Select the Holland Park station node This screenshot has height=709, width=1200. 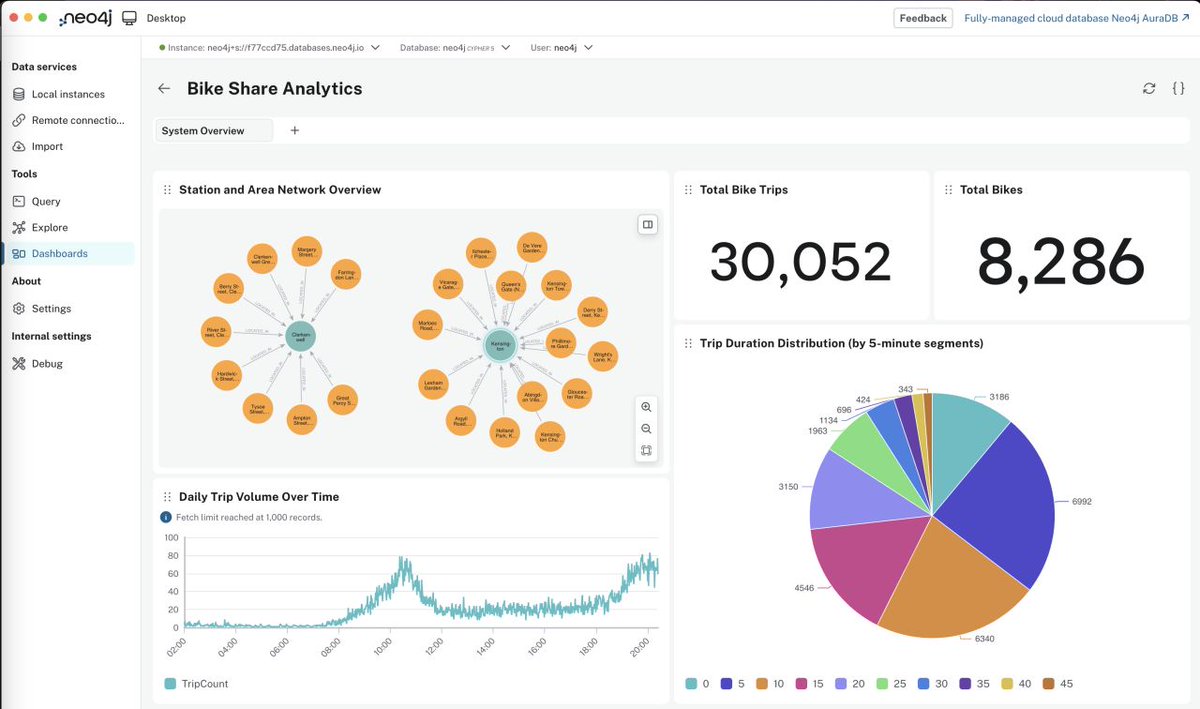pyautogui.click(x=504, y=433)
